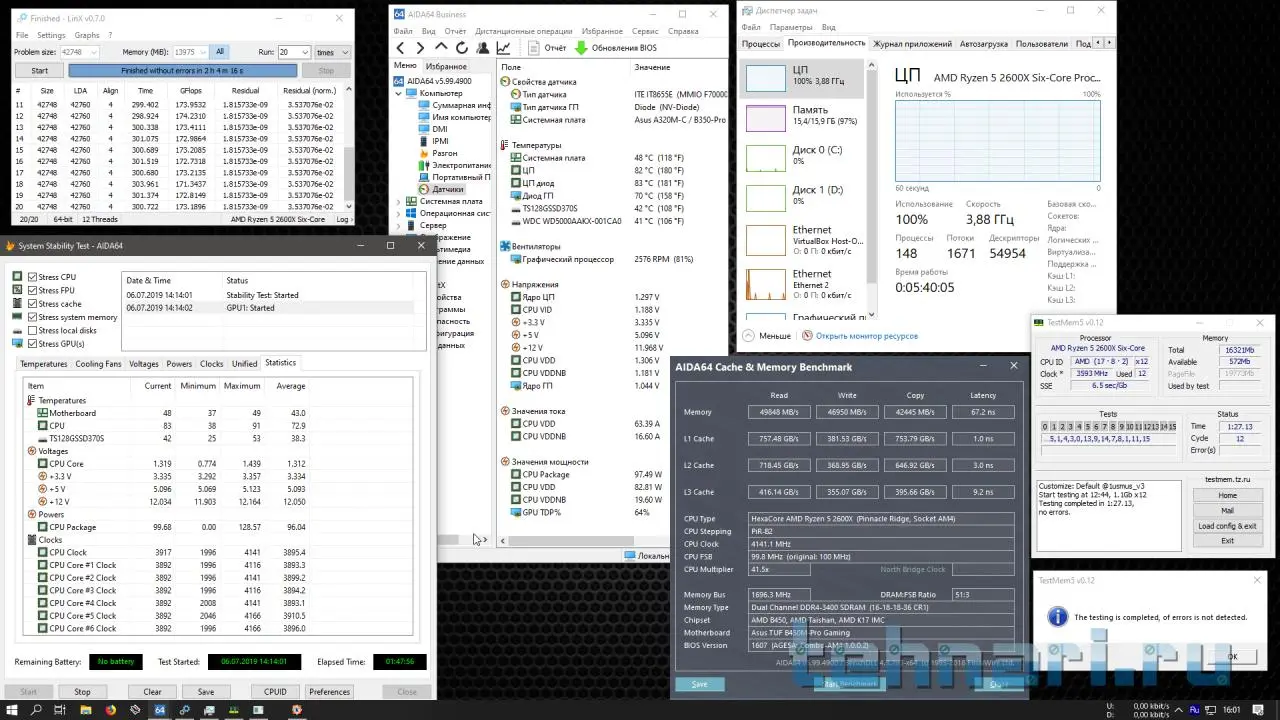
Task: Open the user icon in AIDA64 toolbar
Action: (x=483, y=48)
